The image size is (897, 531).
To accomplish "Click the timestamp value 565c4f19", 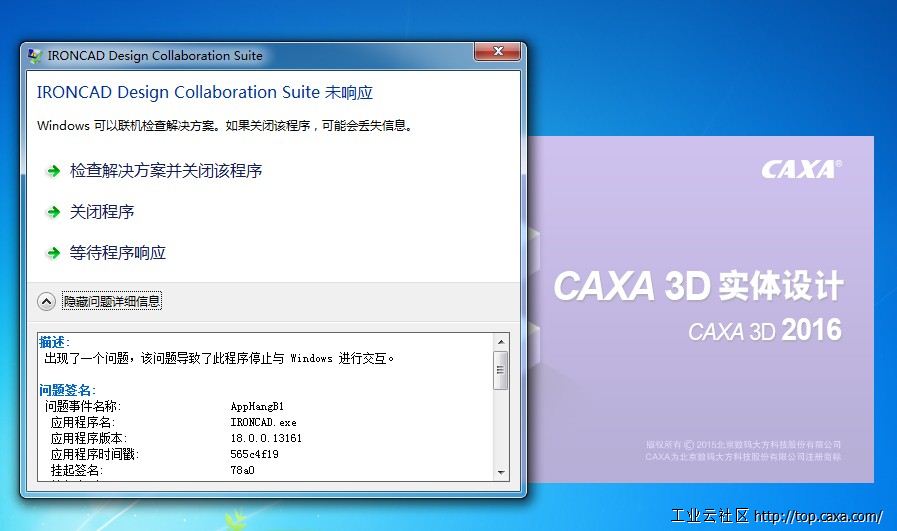I will (x=255, y=454).
